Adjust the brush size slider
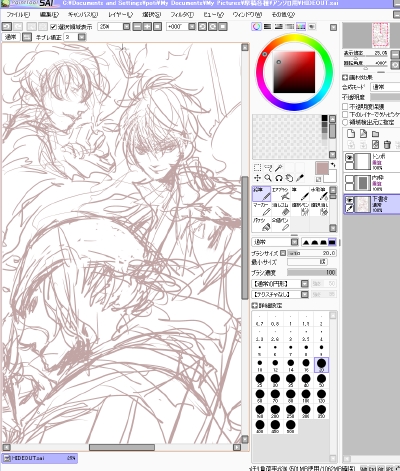This screenshot has height=471, width=400. coord(312,253)
